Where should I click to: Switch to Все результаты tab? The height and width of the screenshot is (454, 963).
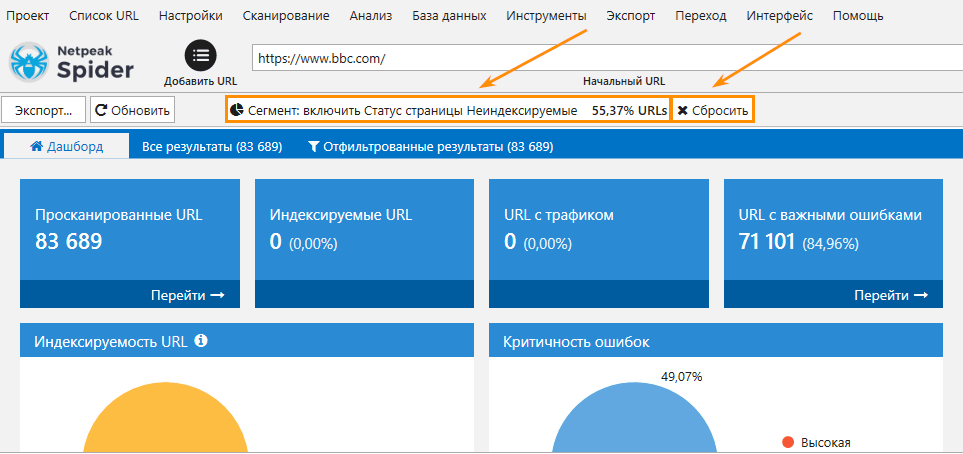[212, 147]
